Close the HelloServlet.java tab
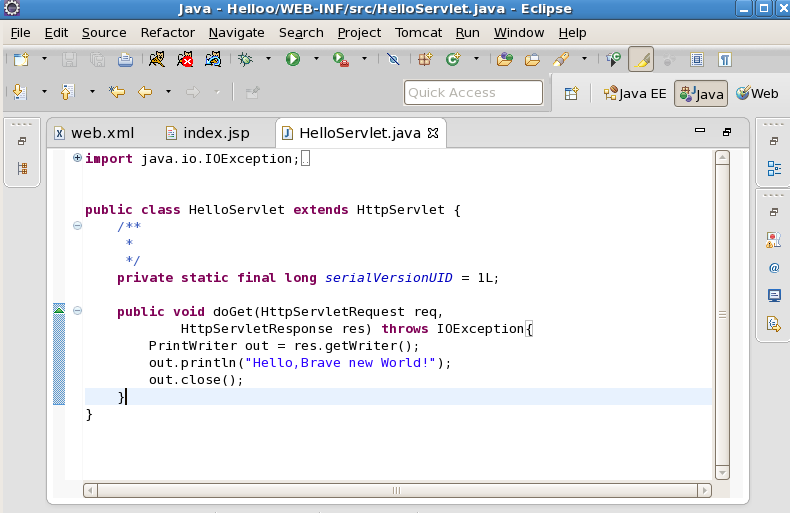 433,133
